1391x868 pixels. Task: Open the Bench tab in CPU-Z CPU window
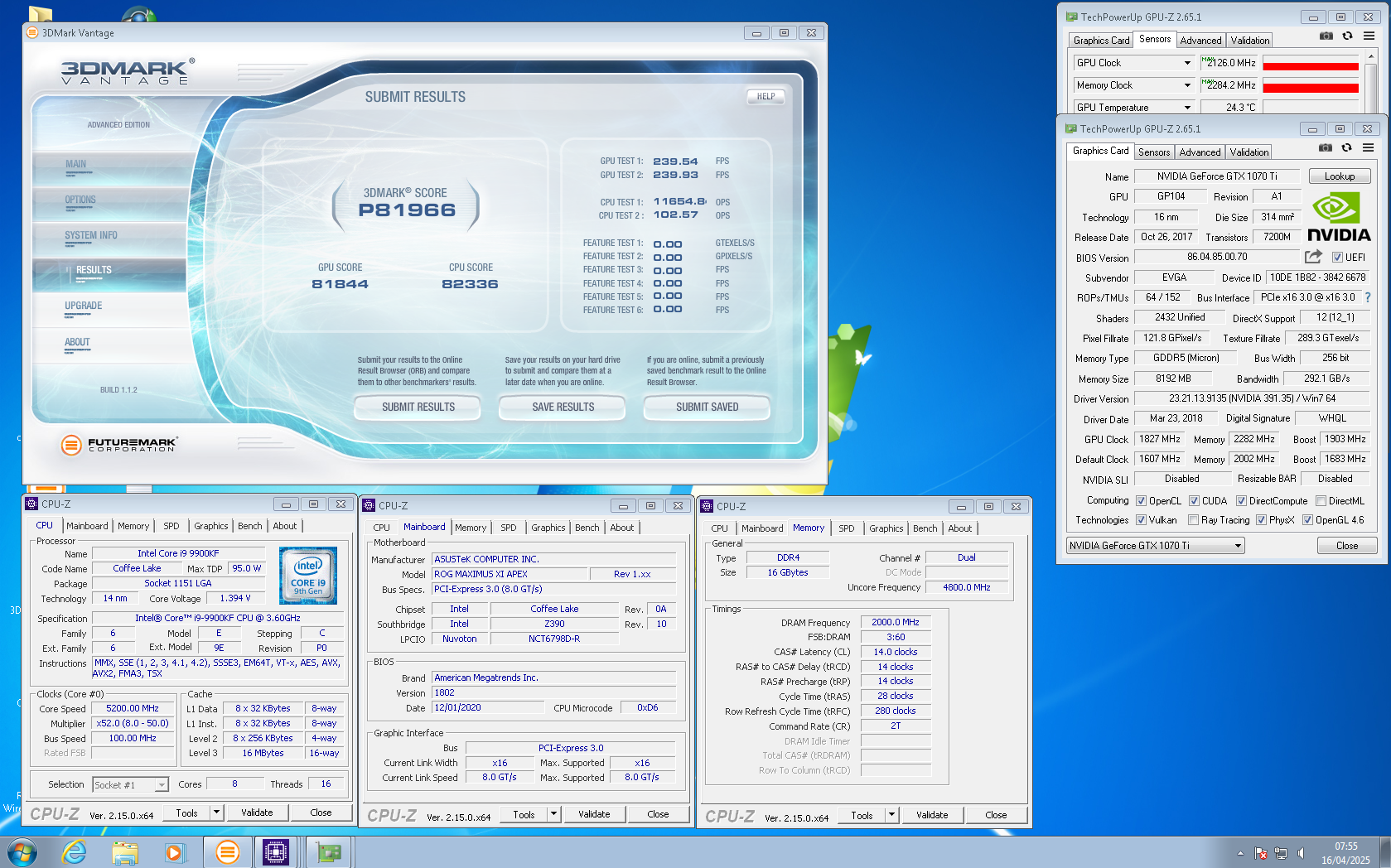(x=249, y=526)
